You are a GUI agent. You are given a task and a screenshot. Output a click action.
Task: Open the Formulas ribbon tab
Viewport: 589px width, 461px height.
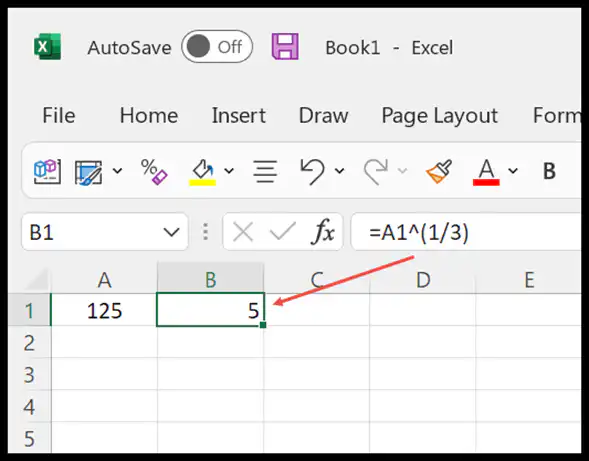[x=557, y=115]
